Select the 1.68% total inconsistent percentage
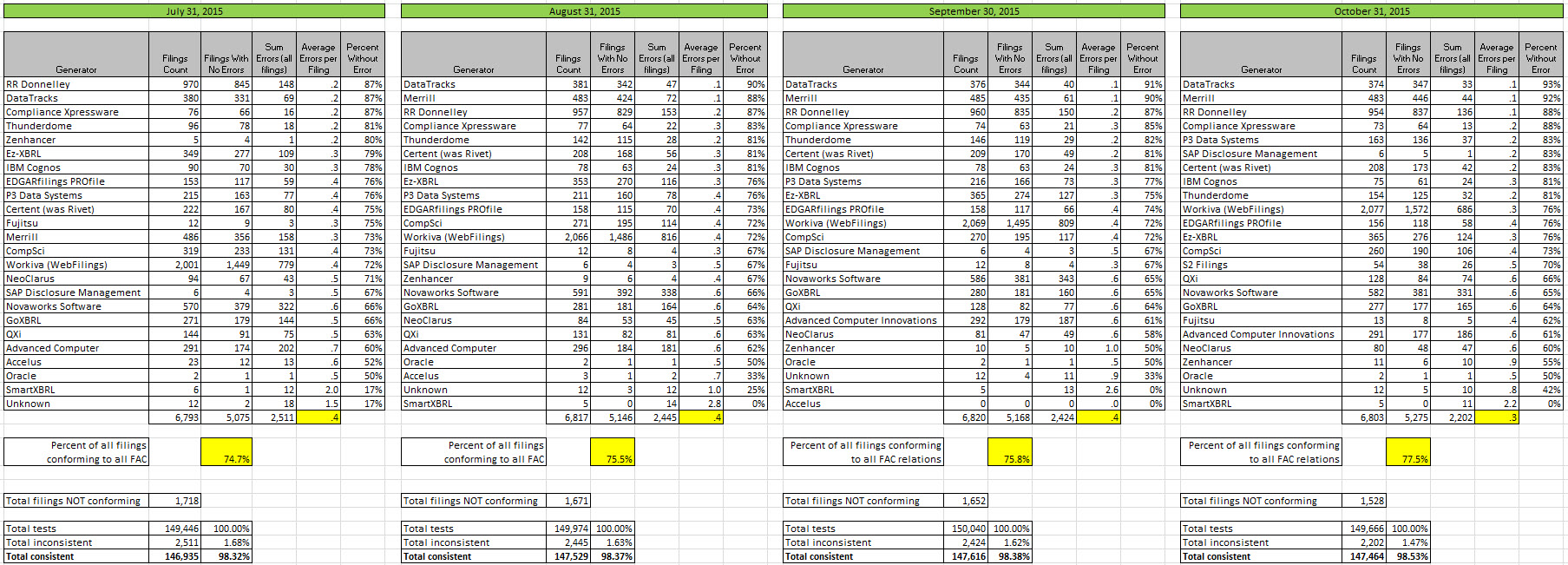The height and width of the screenshot is (565, 1568). pyautogui.click(x=226, y=542)
